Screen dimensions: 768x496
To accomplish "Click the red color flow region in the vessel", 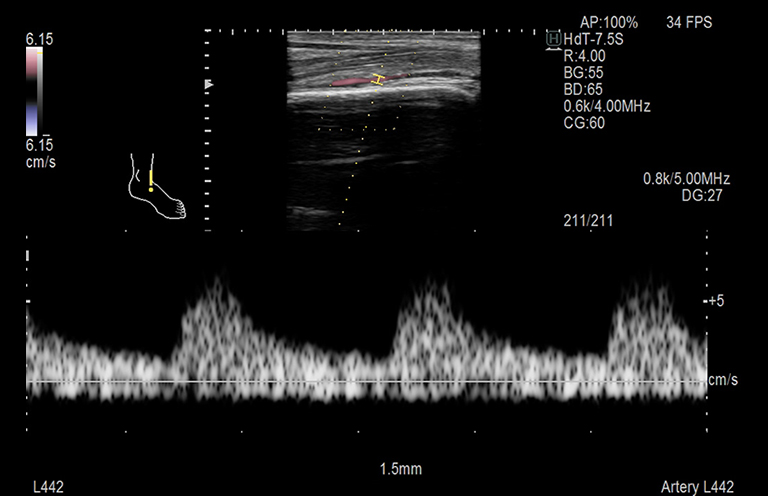I will (x=350, y=80).
